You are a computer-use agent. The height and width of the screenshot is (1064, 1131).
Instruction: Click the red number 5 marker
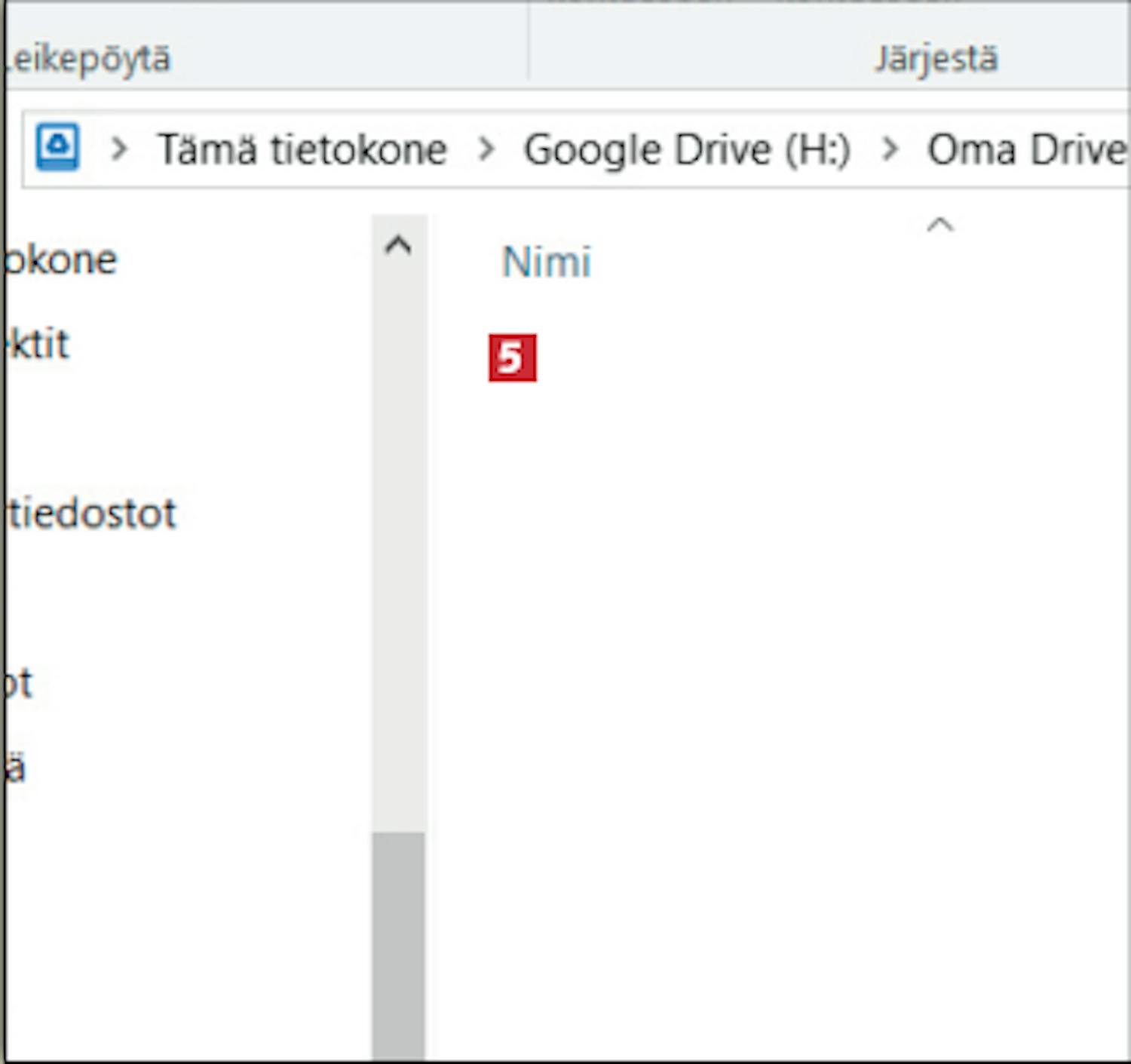click(512, 357)
